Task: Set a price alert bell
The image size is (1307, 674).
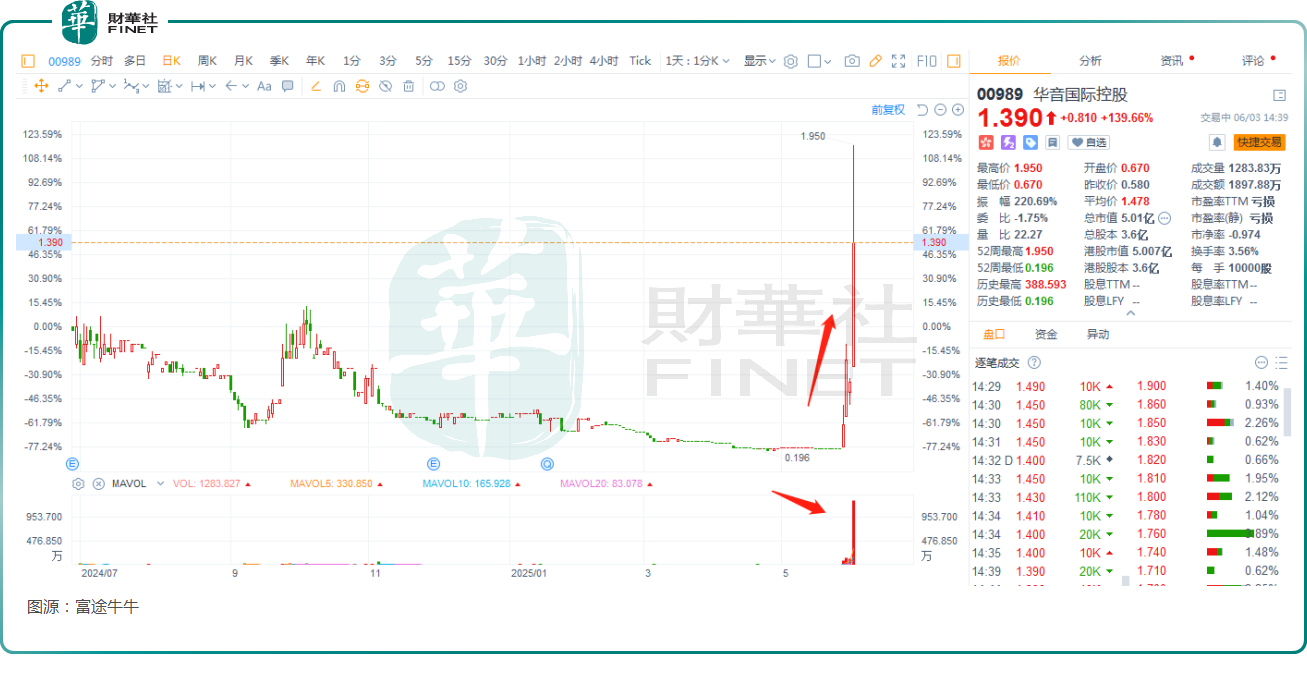Action: [x=1217, y=143]
